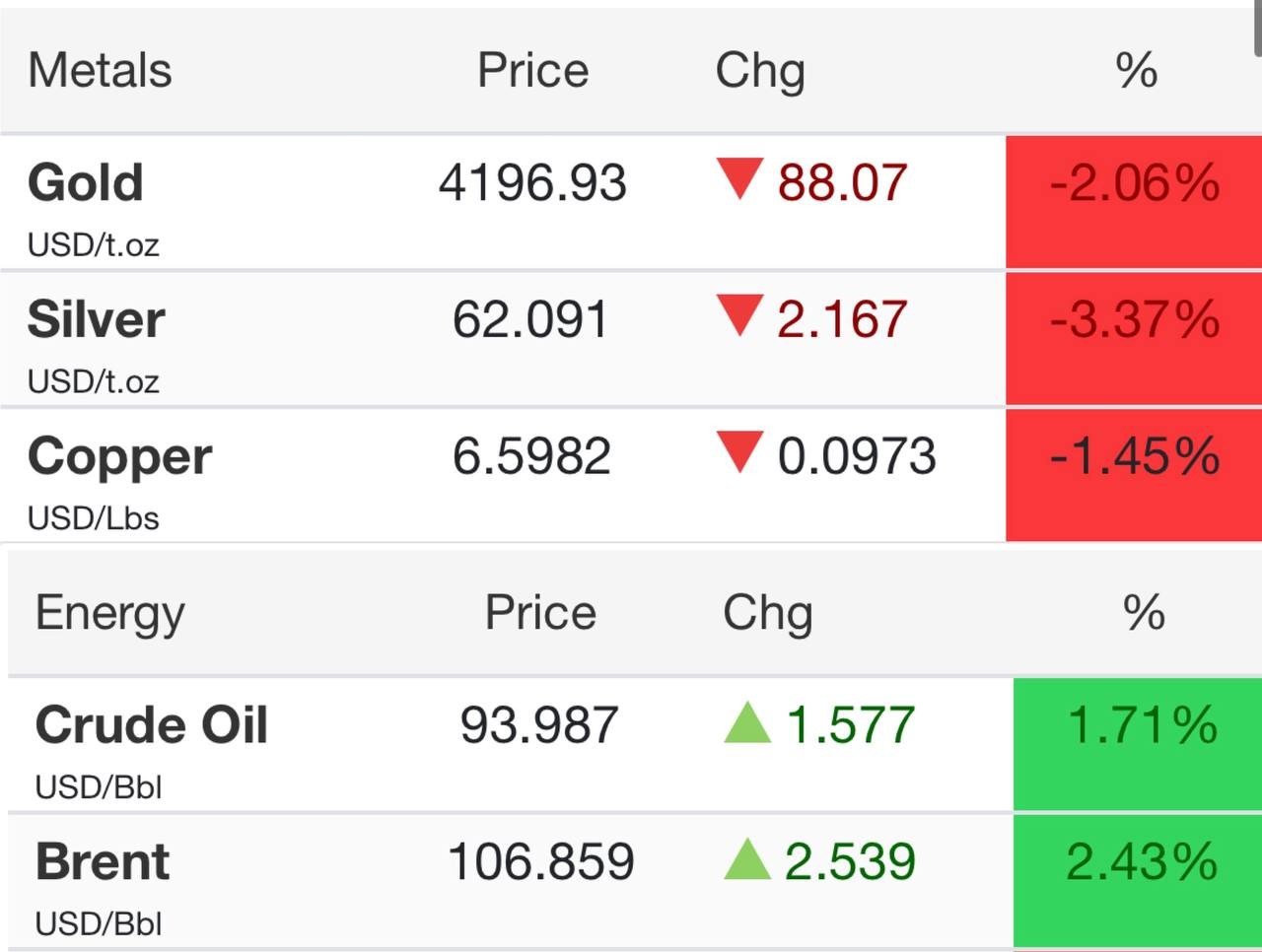Click the red down arrow beside 88.07
The image size is (1262, 952).
click(x=740, y=180)
